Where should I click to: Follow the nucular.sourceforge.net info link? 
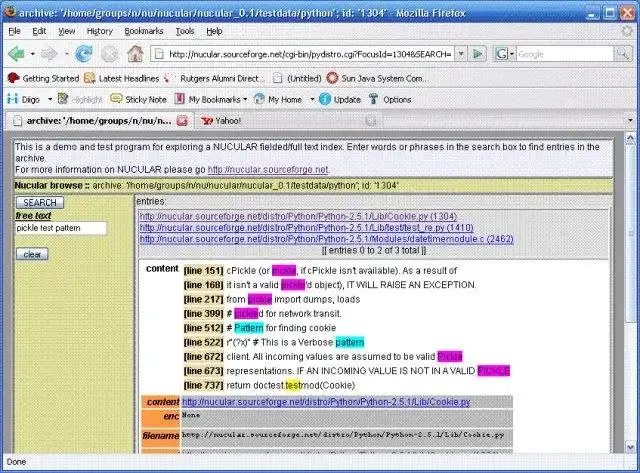tap(268, 169)
